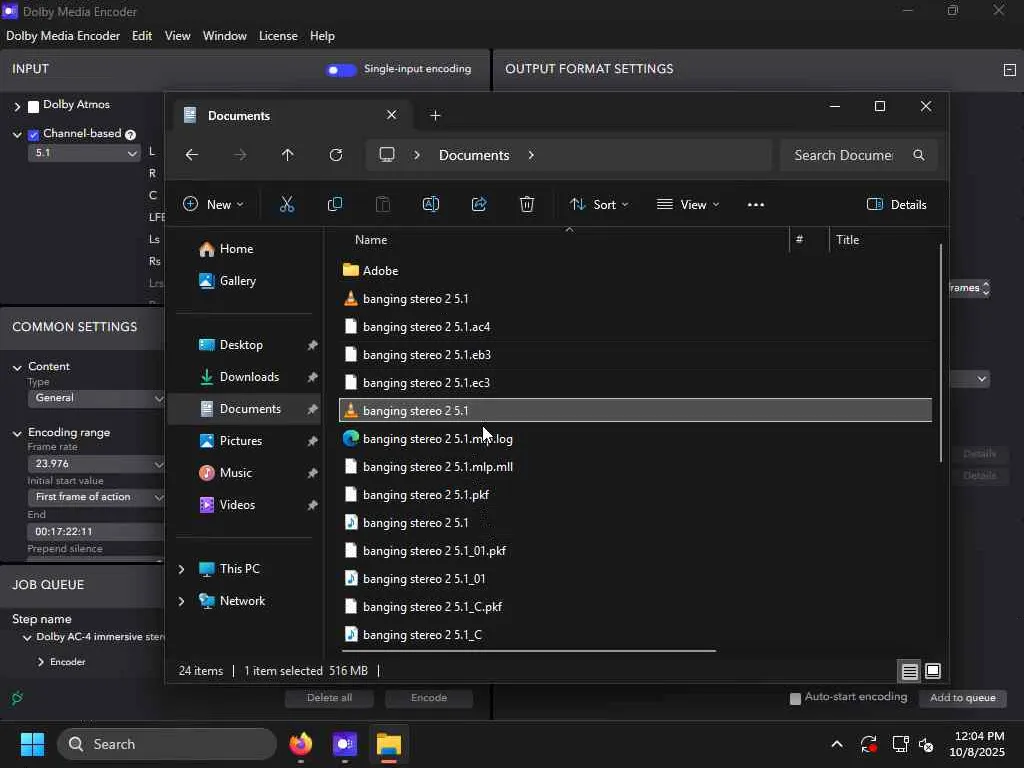The image size is (1024, 768).
Task: Expand the Dolby Atmos input section
Action: 17,106
